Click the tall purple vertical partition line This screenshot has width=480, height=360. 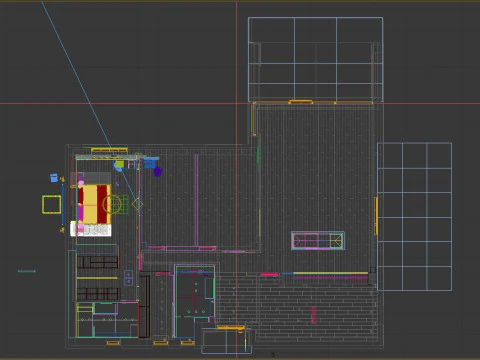pyautogui.click(x=196, y=200)
